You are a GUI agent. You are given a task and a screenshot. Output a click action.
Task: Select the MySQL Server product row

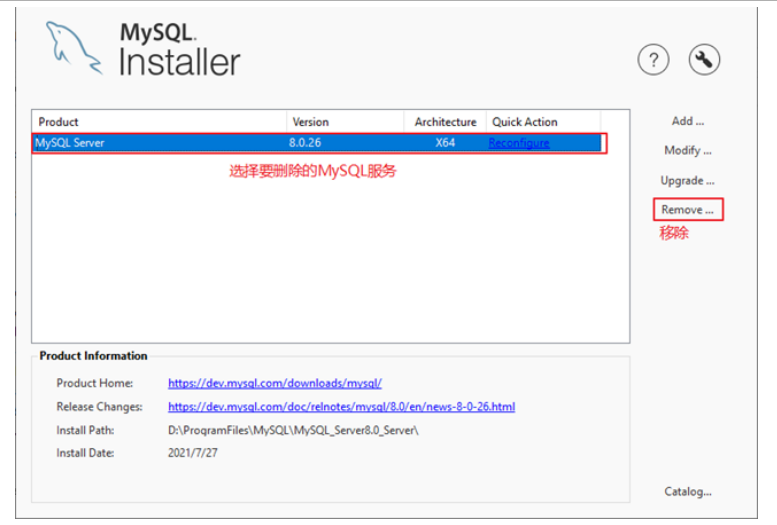coord(318,143)
